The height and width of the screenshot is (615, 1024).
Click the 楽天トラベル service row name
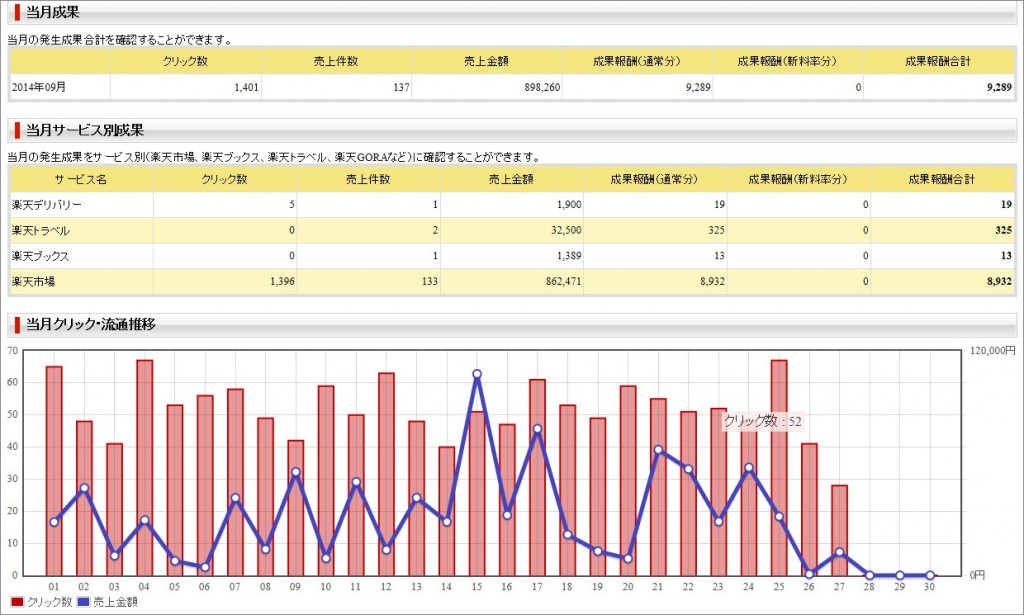coord(40,230)
